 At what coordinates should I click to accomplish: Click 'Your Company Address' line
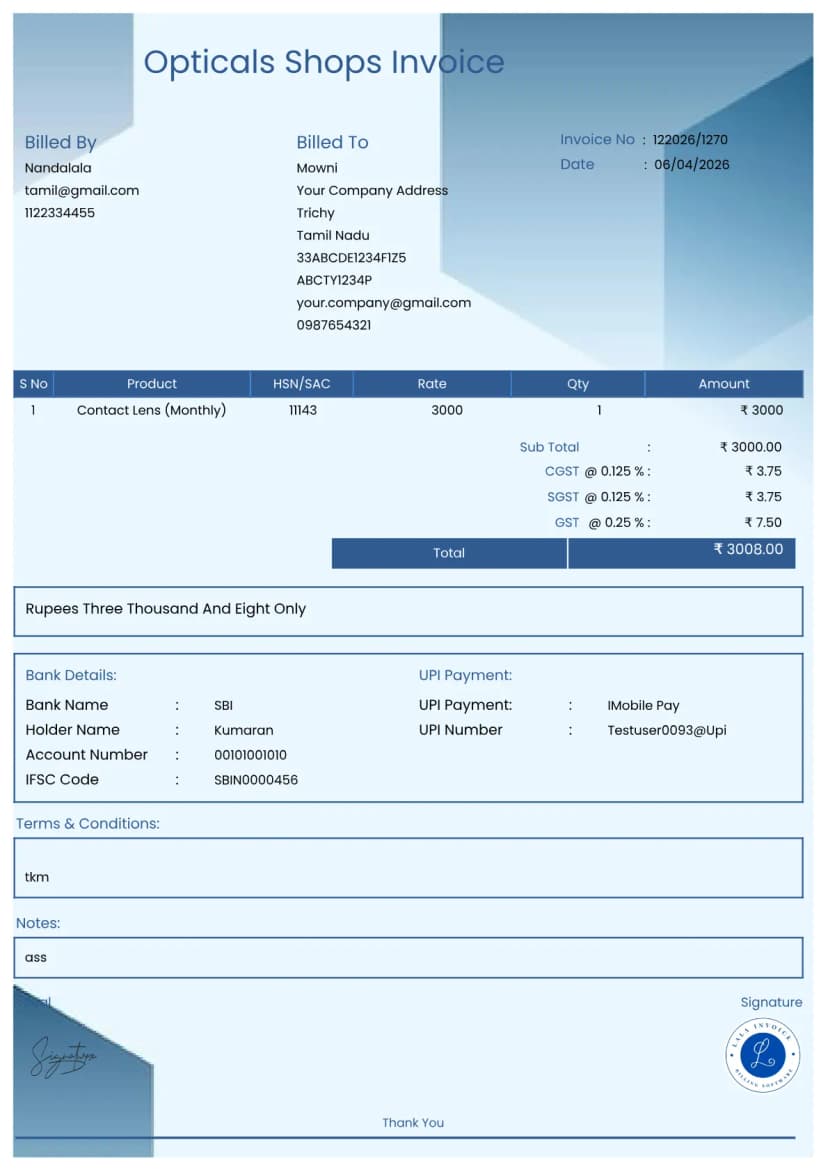[372, 191]
